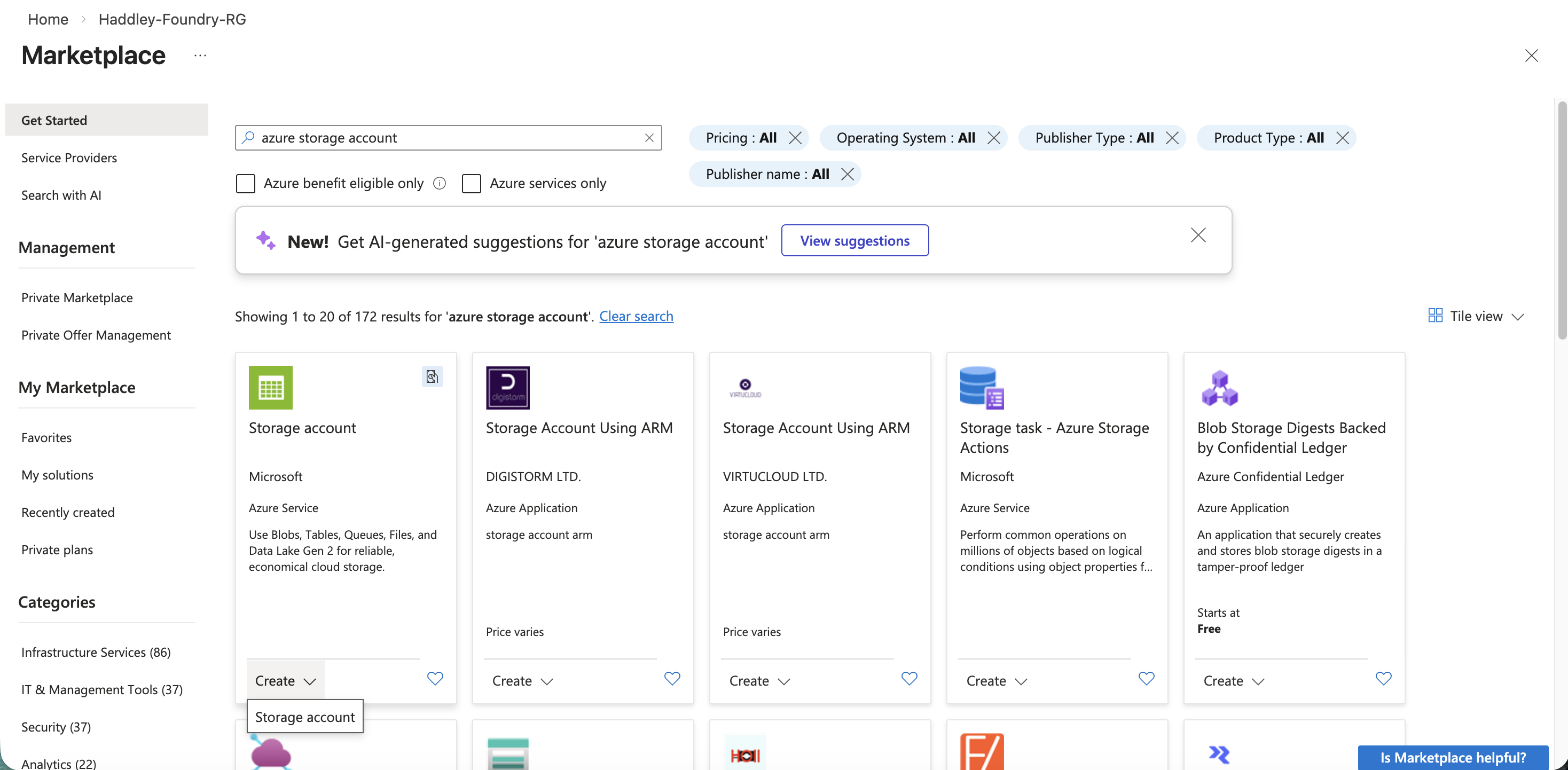The width and height of the screenshot is (1568, 770).
Task: Click the Blob Storage Digests ledger icon
Action: pyautogui.click(x=1219, y=387)
